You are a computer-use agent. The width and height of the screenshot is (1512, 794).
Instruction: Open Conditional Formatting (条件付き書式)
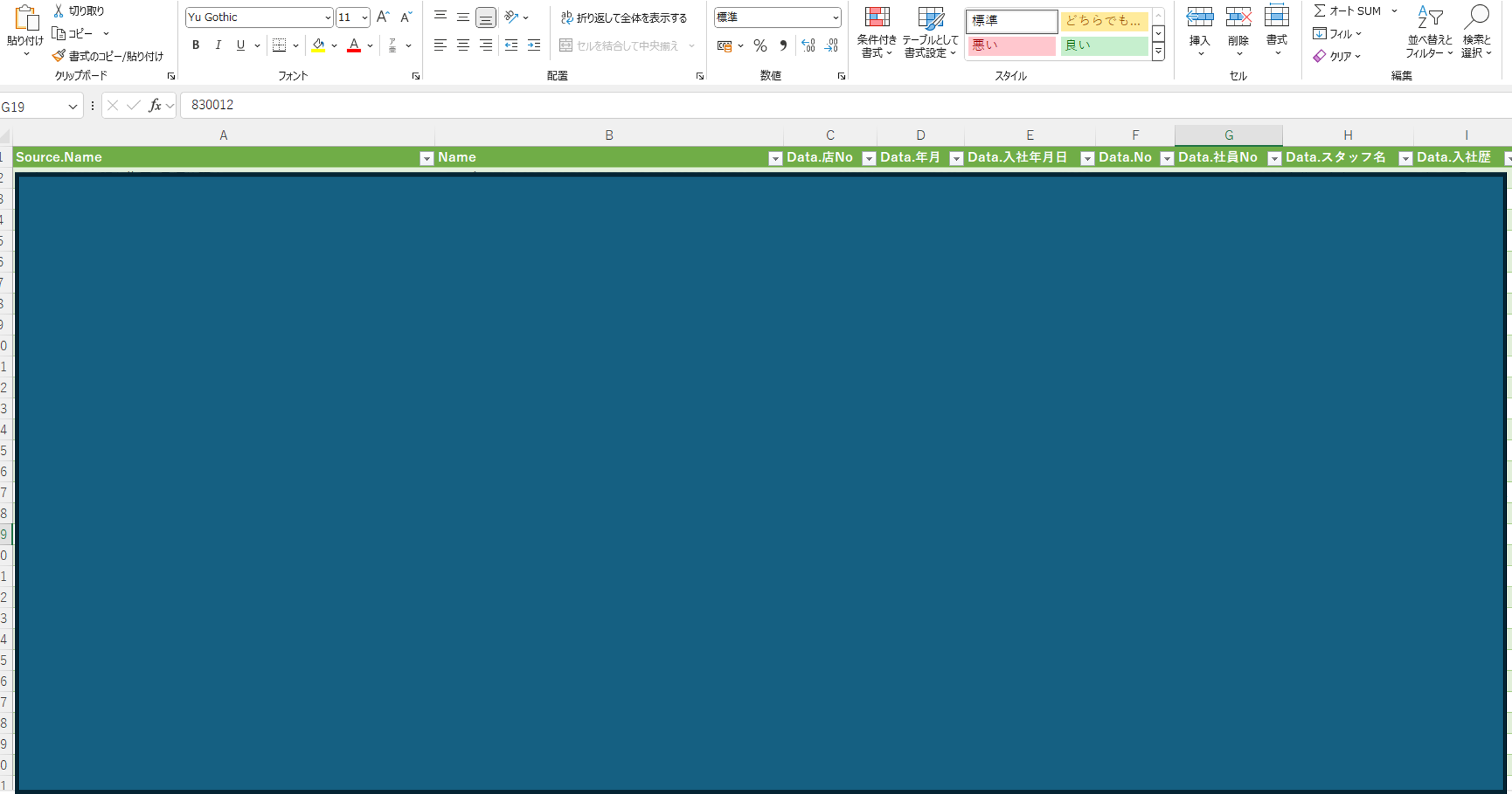tap(877, 32)
